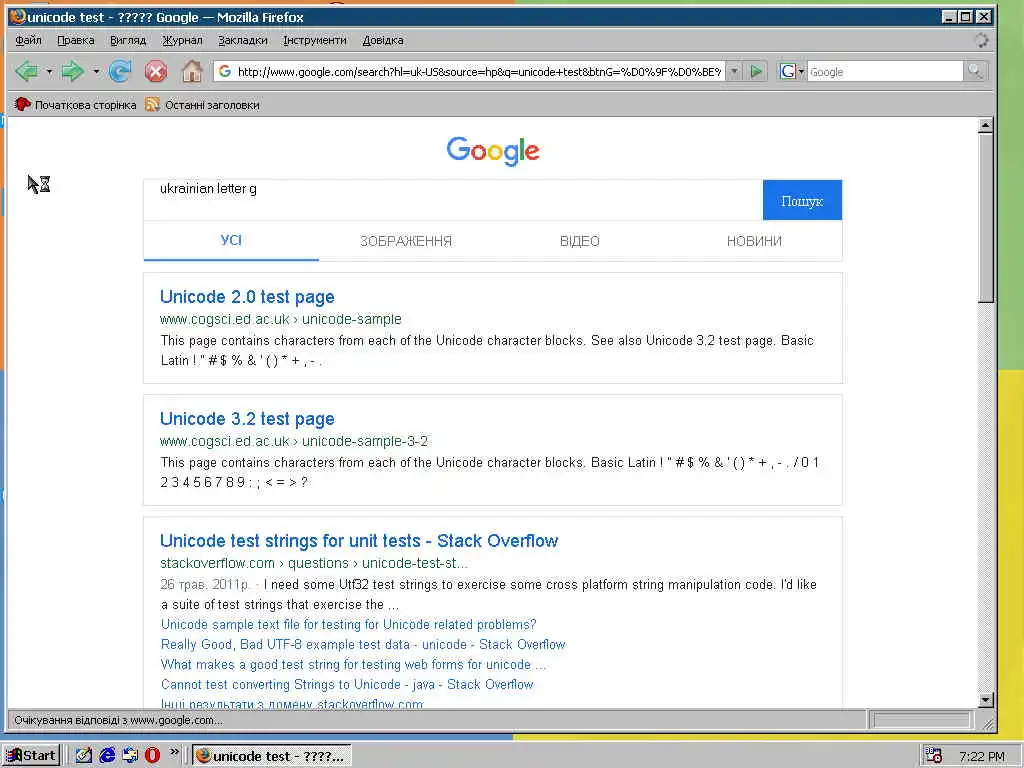Viewport: 1024px width, 768px height.
Task: Launch Opera from the quick launch bar
Action: tap(152, 755)
